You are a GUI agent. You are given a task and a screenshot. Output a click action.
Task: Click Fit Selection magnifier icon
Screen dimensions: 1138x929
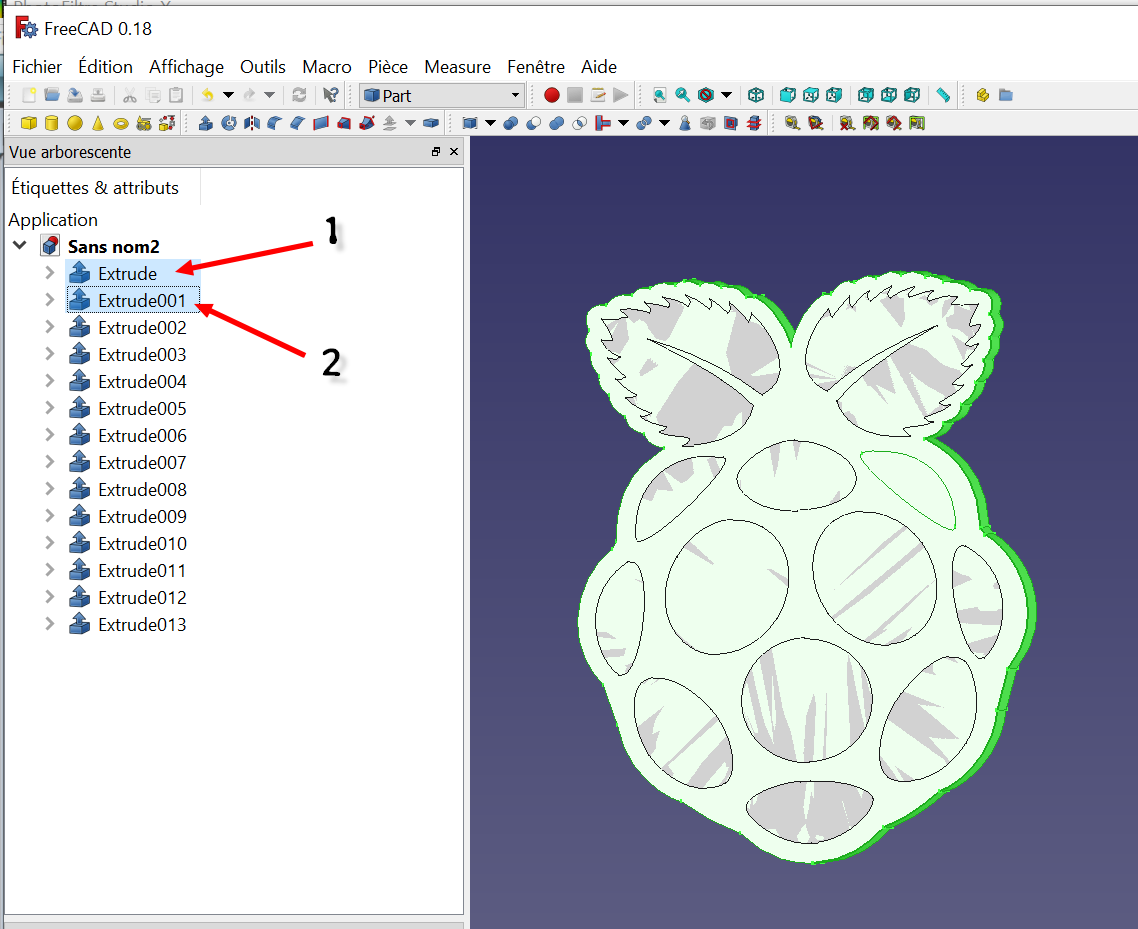(x=682, y=95)
